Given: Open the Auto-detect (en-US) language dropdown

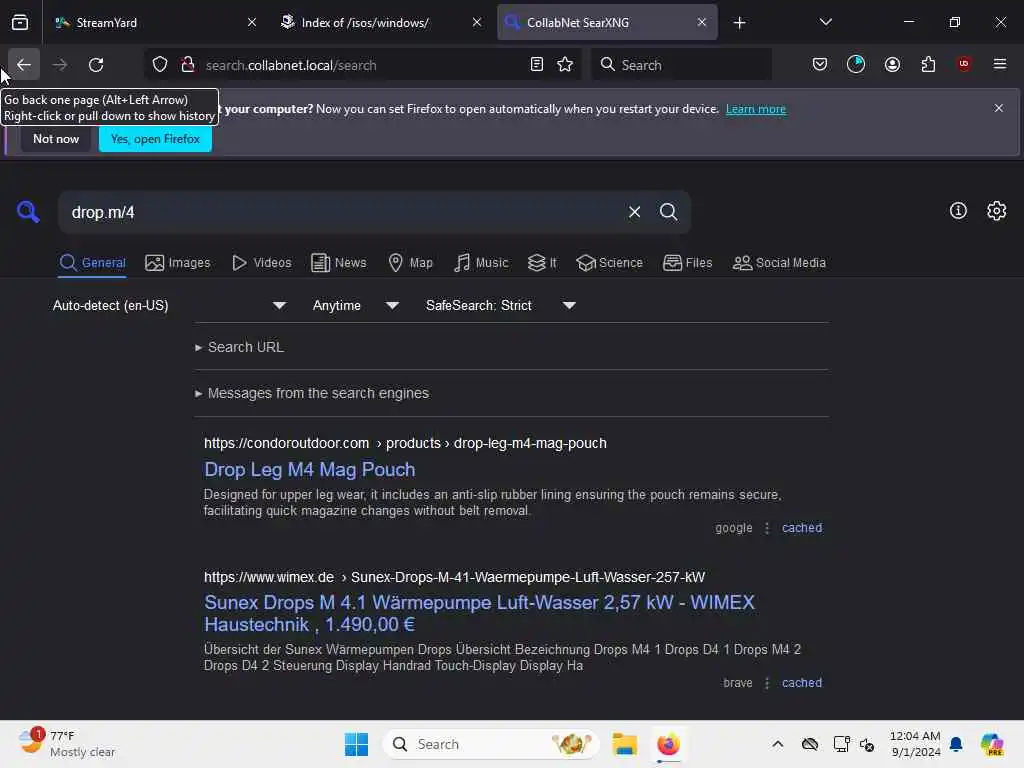Looking at the screenshot, I should pos(170,306).
